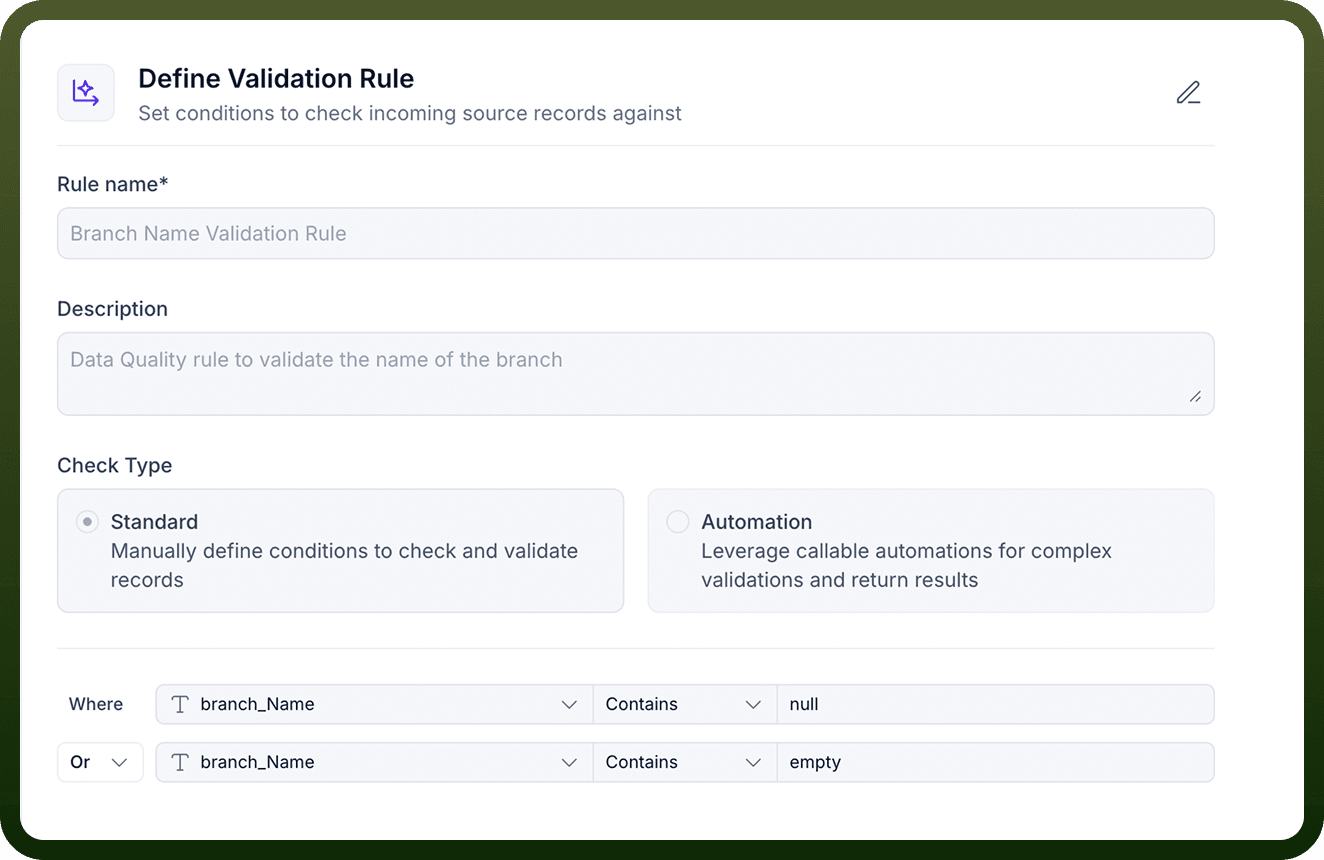This screenshot has width=1324, height=860.
Task: Click the subtitle about incoming source records
Action: [x=410, y=113]
